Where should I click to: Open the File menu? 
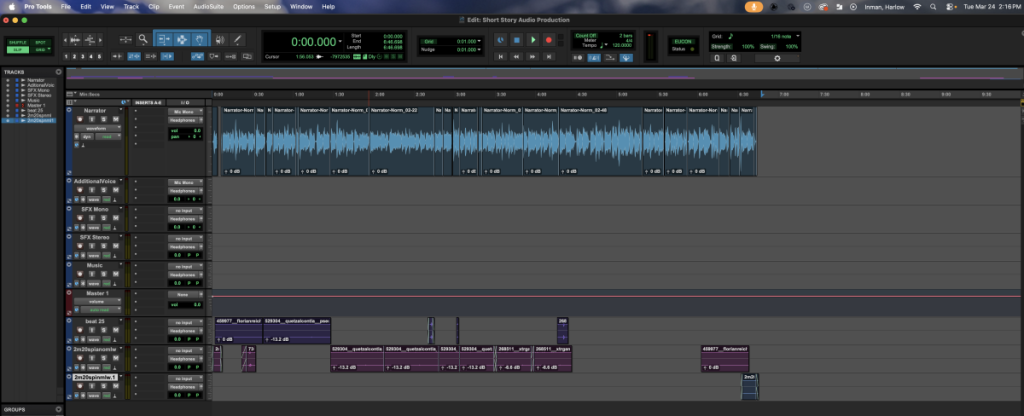65,7
